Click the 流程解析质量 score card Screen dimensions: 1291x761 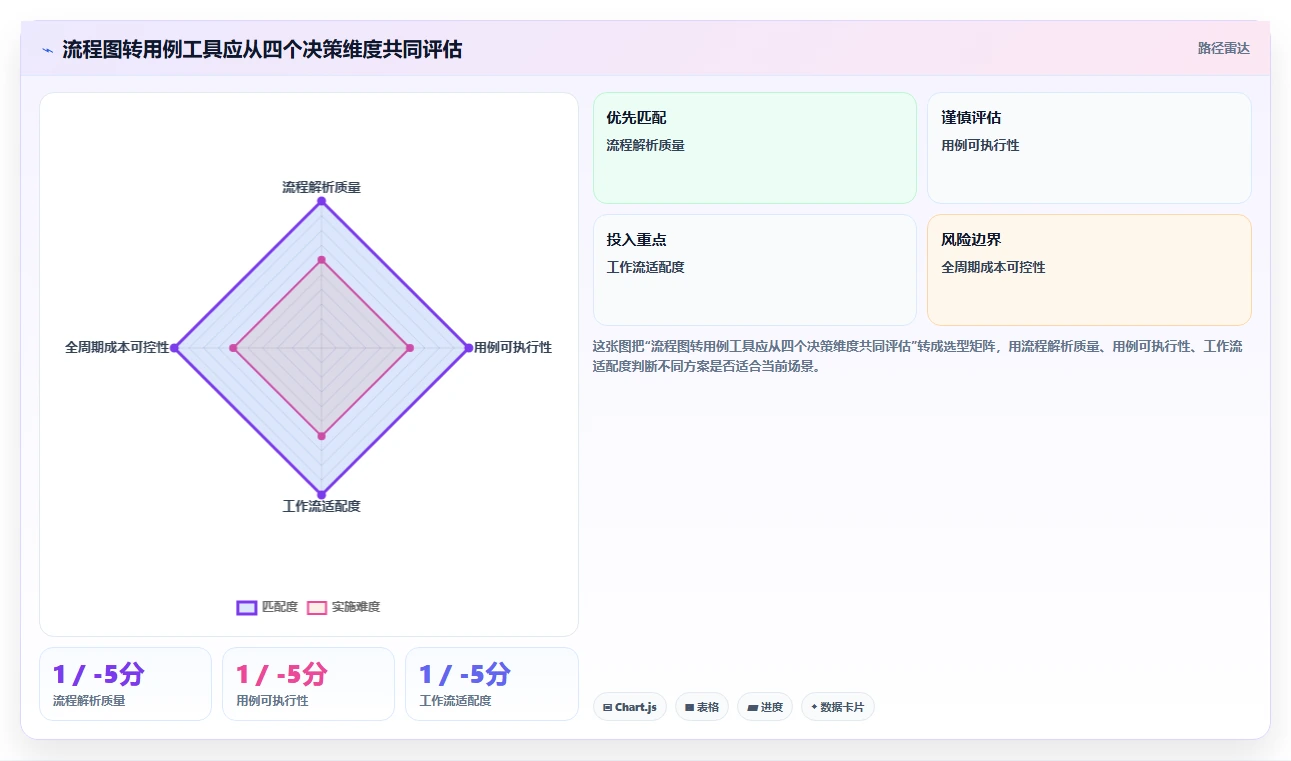(125, 684)
